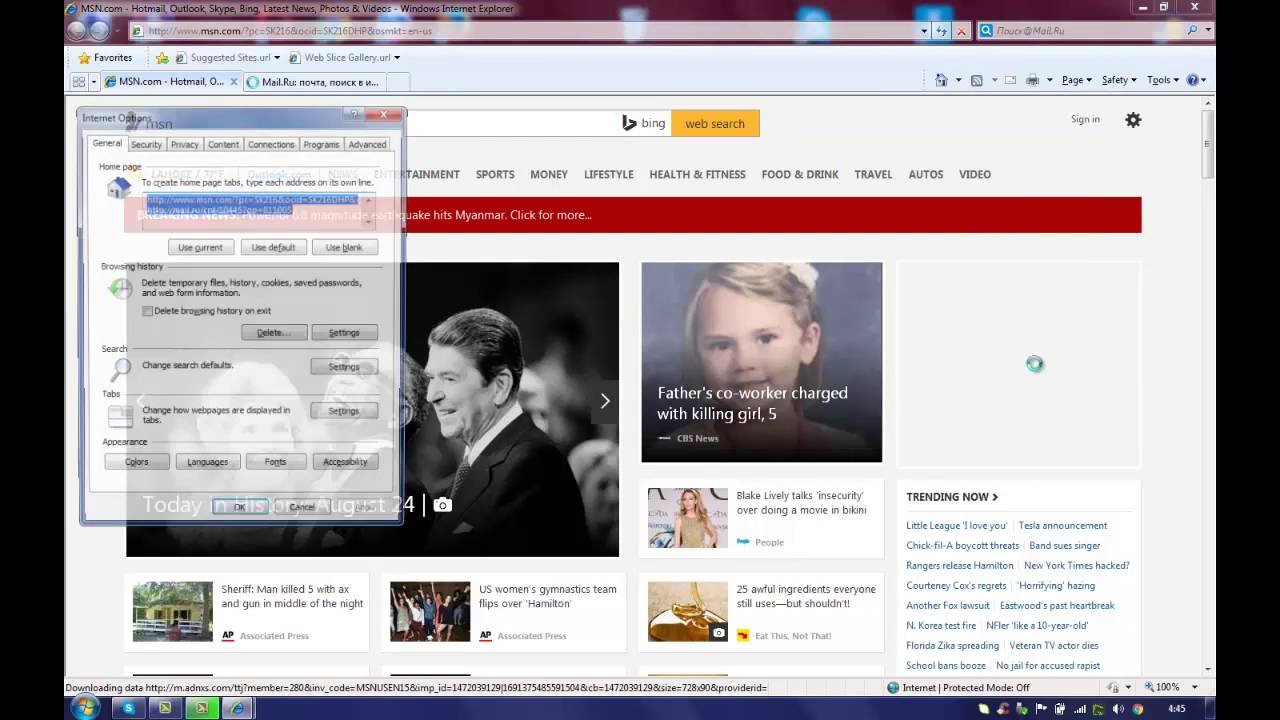Open the Quick Tabs grid icon

point(79,82)
